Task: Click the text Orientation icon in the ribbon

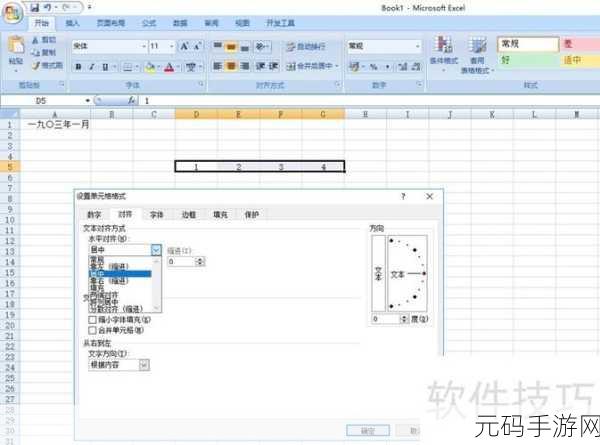Action: coord(262,46)
